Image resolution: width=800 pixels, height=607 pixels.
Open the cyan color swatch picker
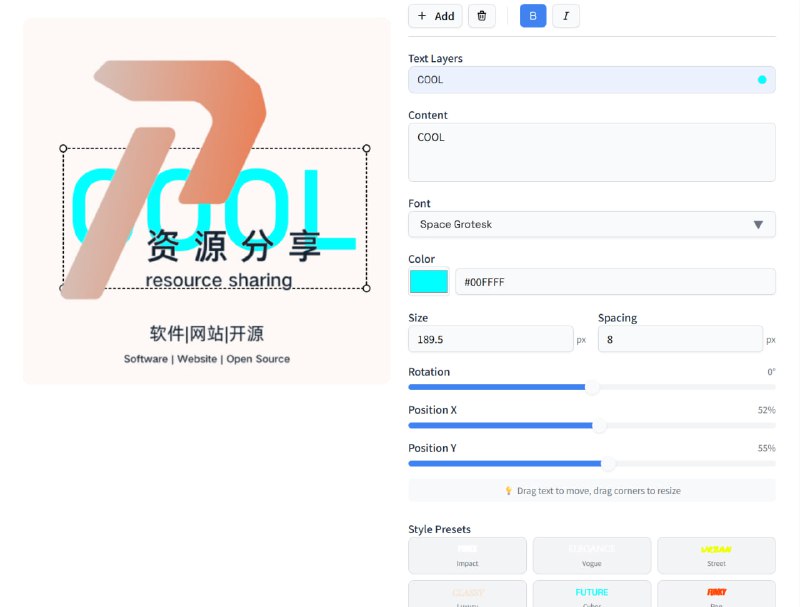[429, 282]
